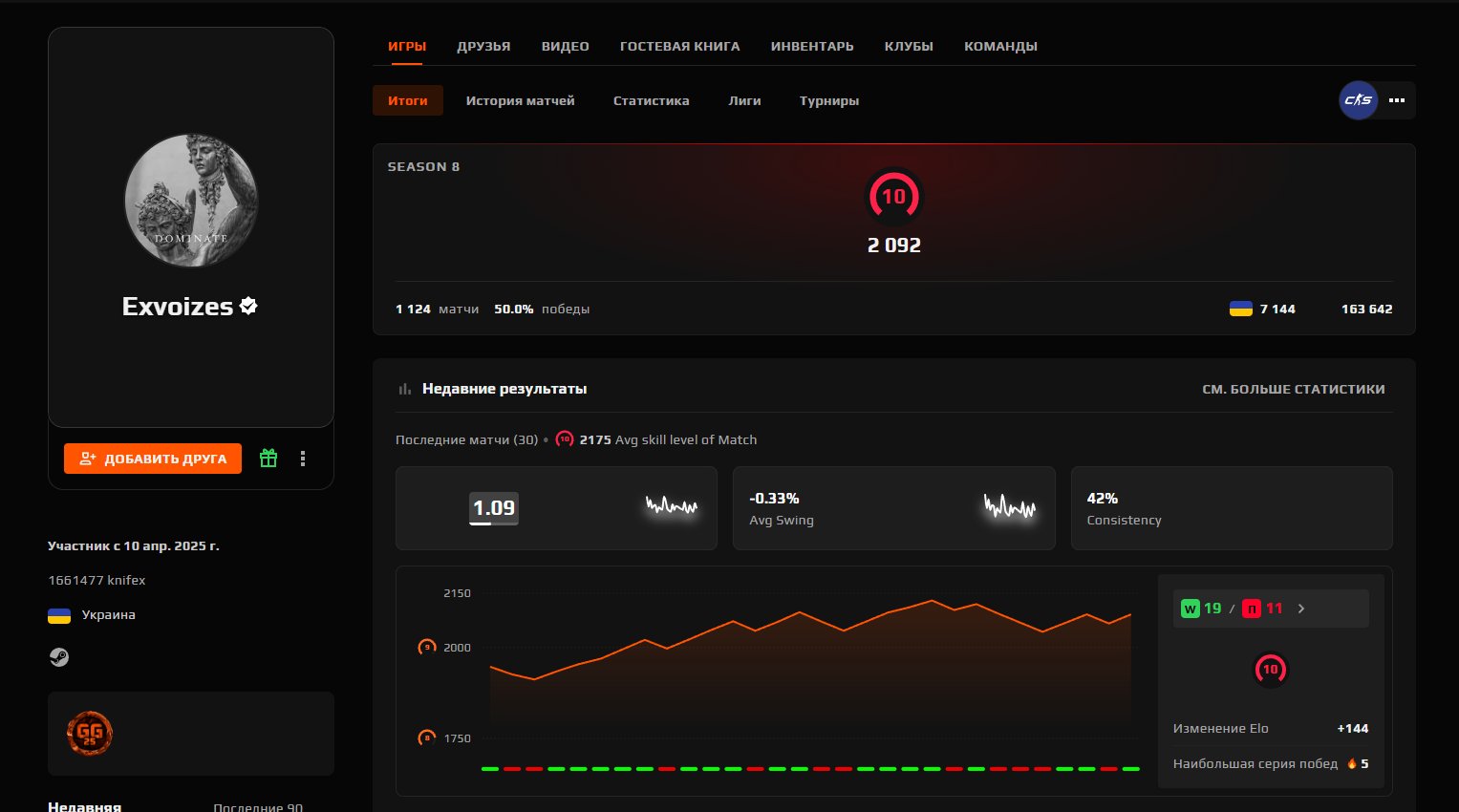This screenshot has height=812, width=1459.
Task: Click the 1661477 knifex text
Action: click(97, 580)
